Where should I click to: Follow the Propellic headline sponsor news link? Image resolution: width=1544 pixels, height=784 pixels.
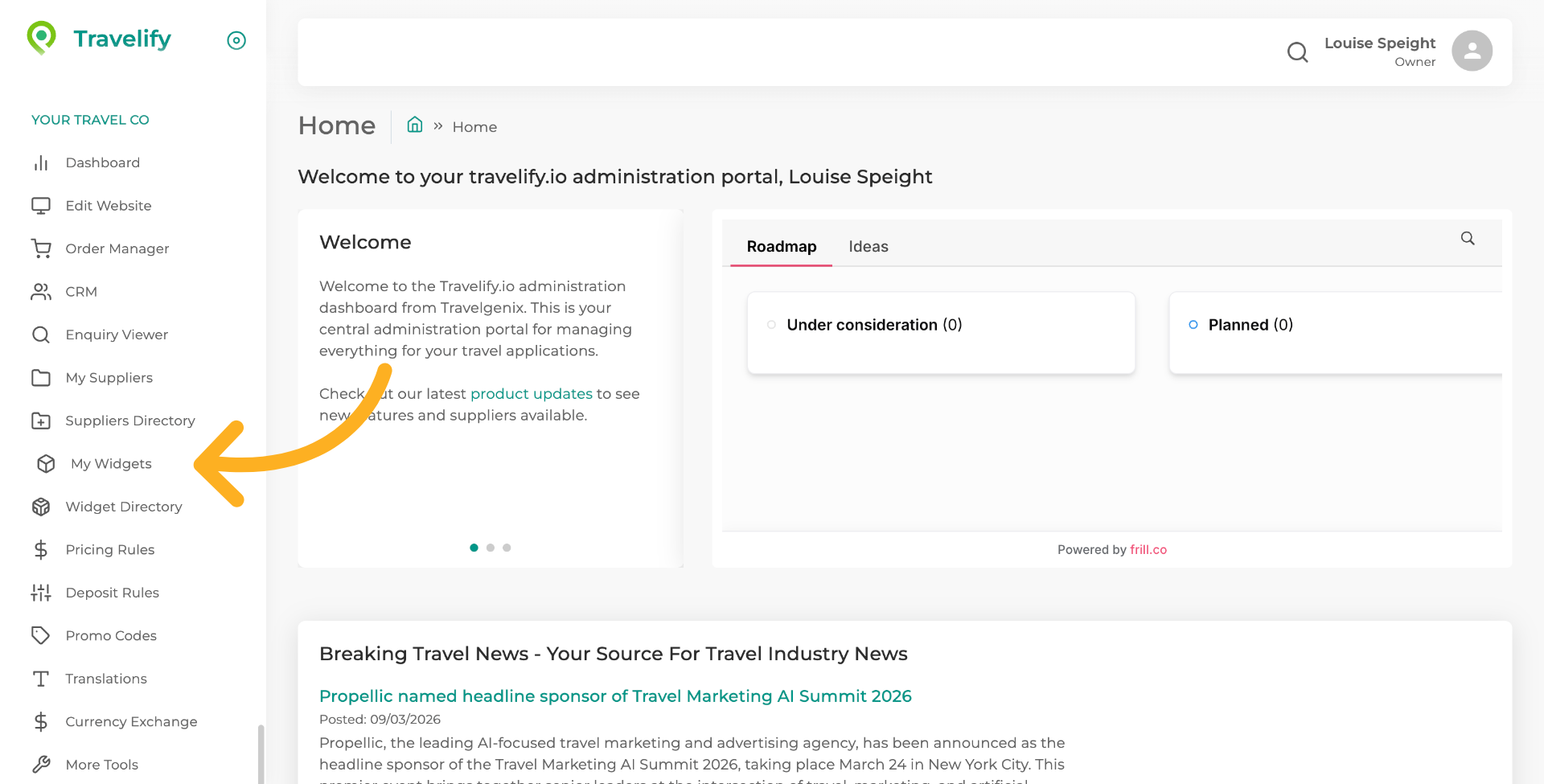click(x=615, y=696)
